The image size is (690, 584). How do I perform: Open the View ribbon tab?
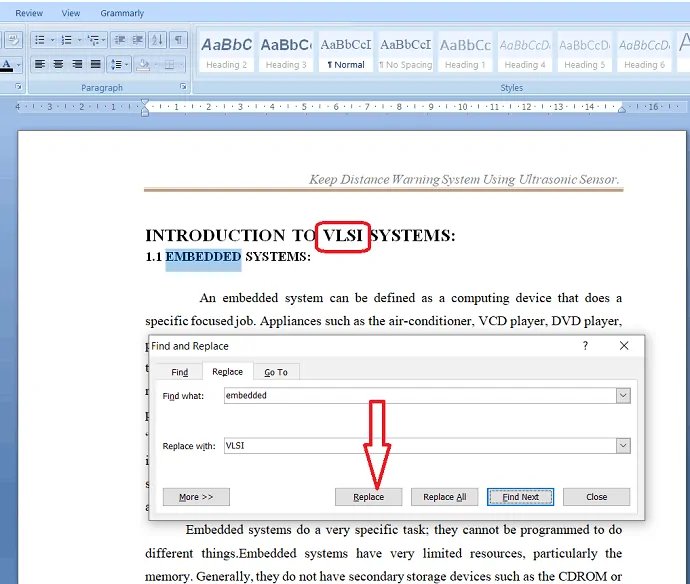(70, 13)
